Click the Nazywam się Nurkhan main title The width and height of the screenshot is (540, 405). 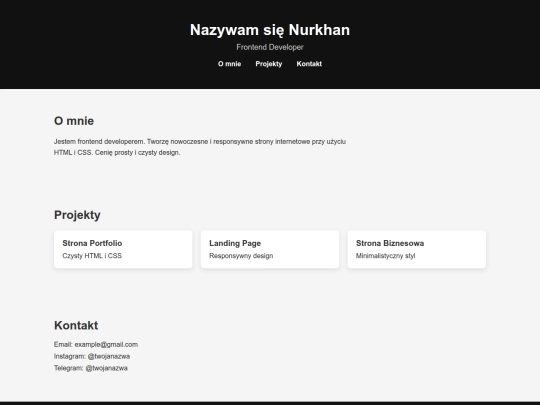pos(270,30)
